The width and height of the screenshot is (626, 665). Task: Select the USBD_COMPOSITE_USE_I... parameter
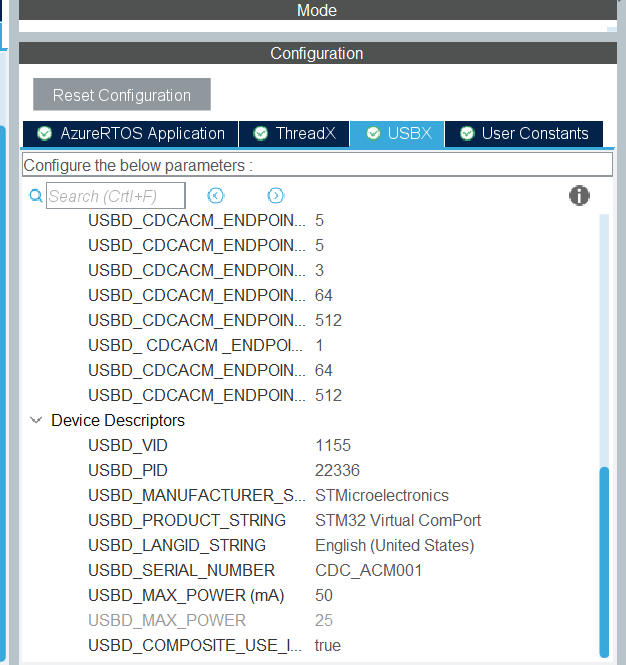tap(195, 645)
